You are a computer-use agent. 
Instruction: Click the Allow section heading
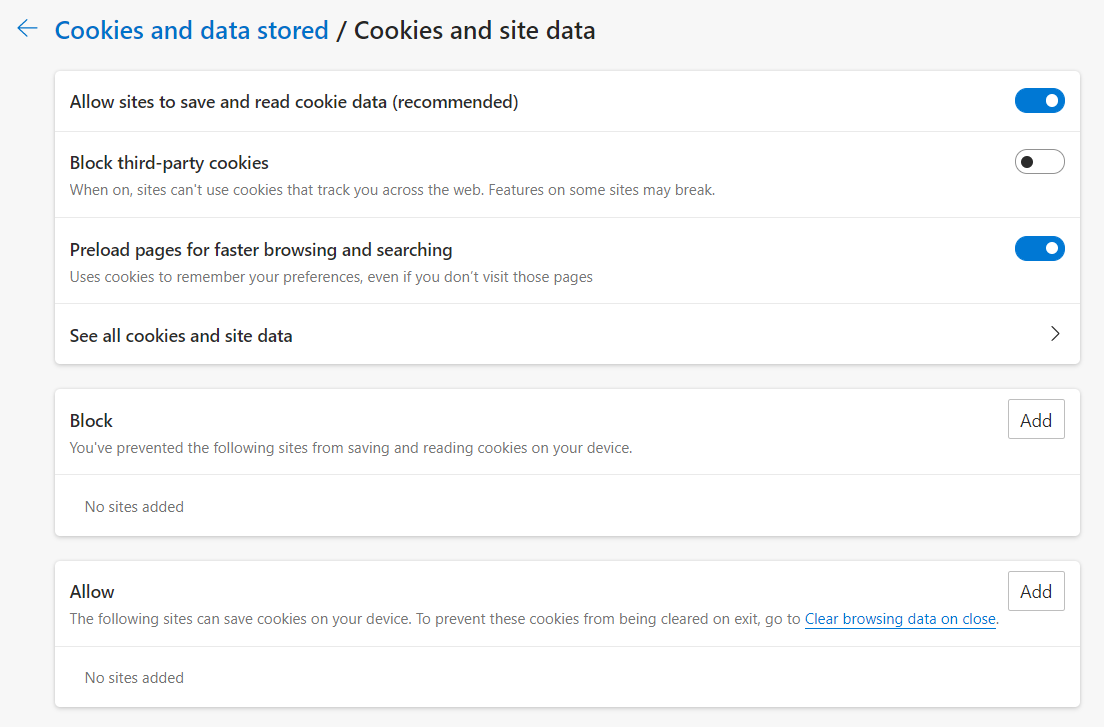[x=92, y=591]
